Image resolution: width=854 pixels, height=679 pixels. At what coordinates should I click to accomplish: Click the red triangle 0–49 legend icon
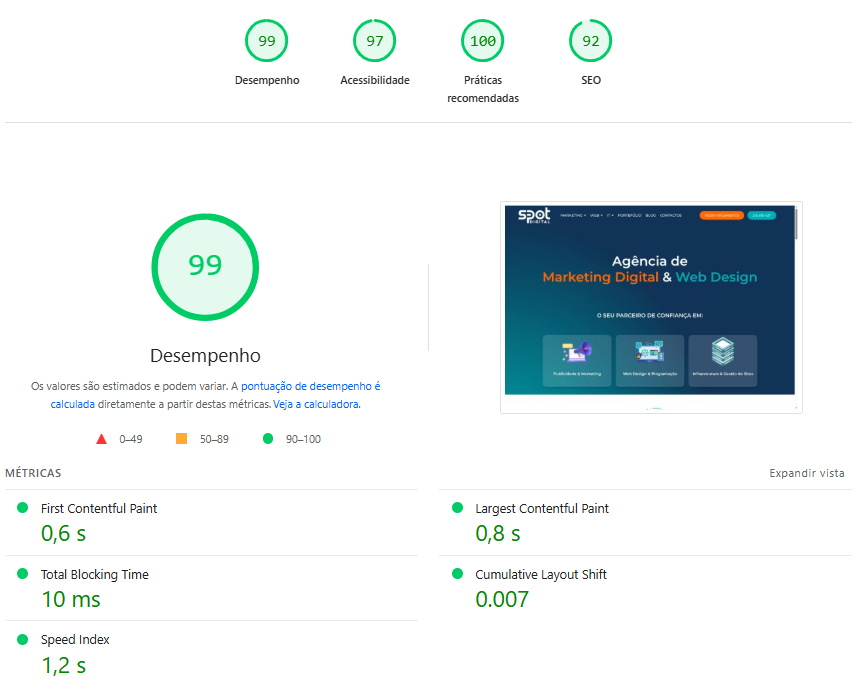point(101,439)
